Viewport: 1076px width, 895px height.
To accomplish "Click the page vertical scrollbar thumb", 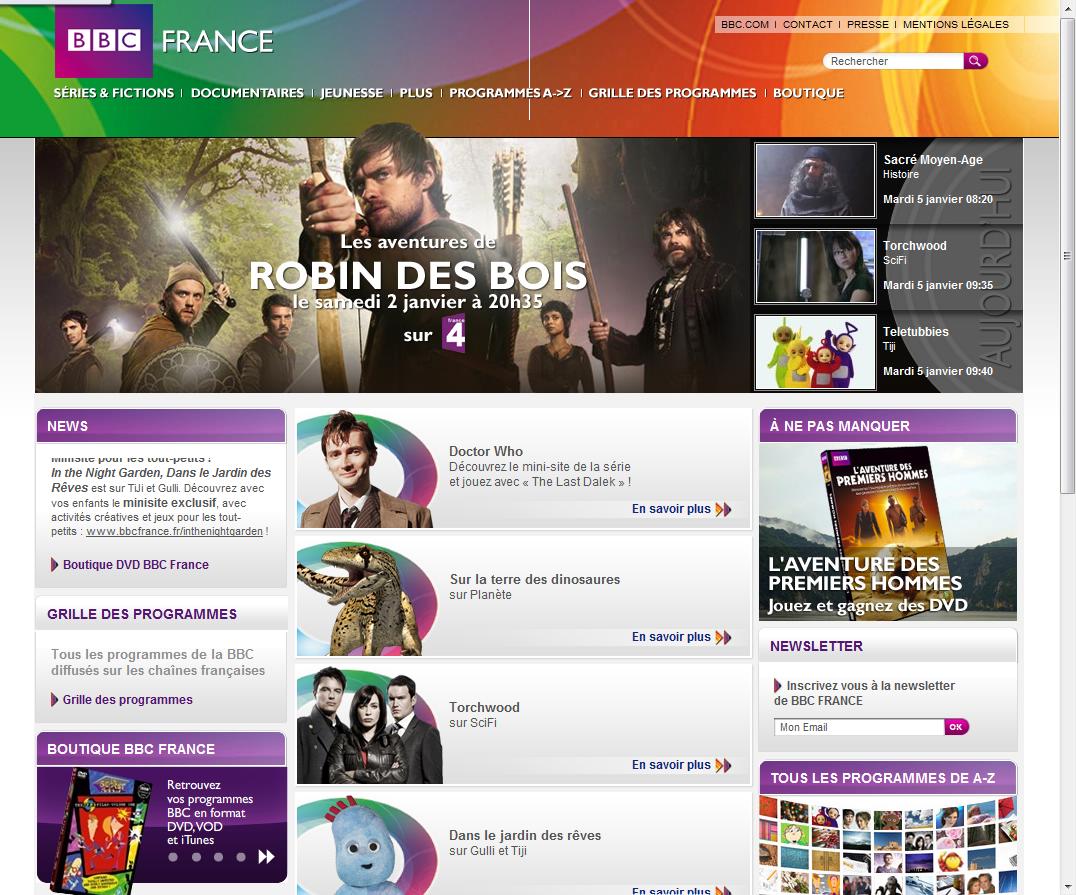I will click(x=1067, y=255).
